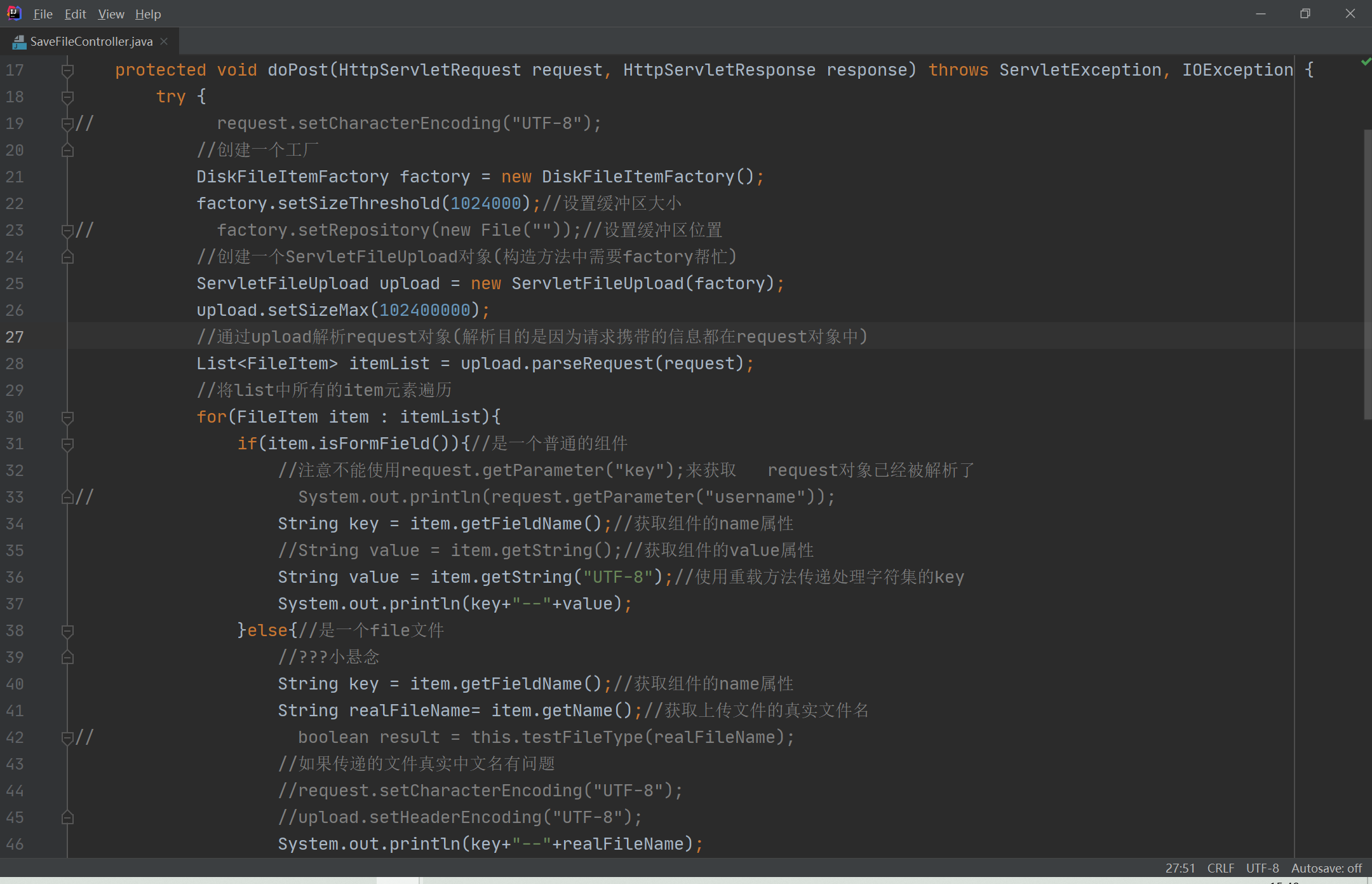Click upload.setHeaderEncoding comment on line 45

[460, 817]
